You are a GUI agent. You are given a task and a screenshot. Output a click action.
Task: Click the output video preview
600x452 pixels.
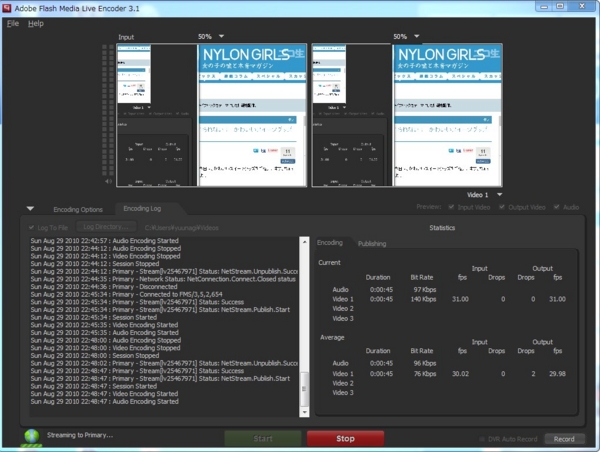pyautogui.click(x=407, y=115)
